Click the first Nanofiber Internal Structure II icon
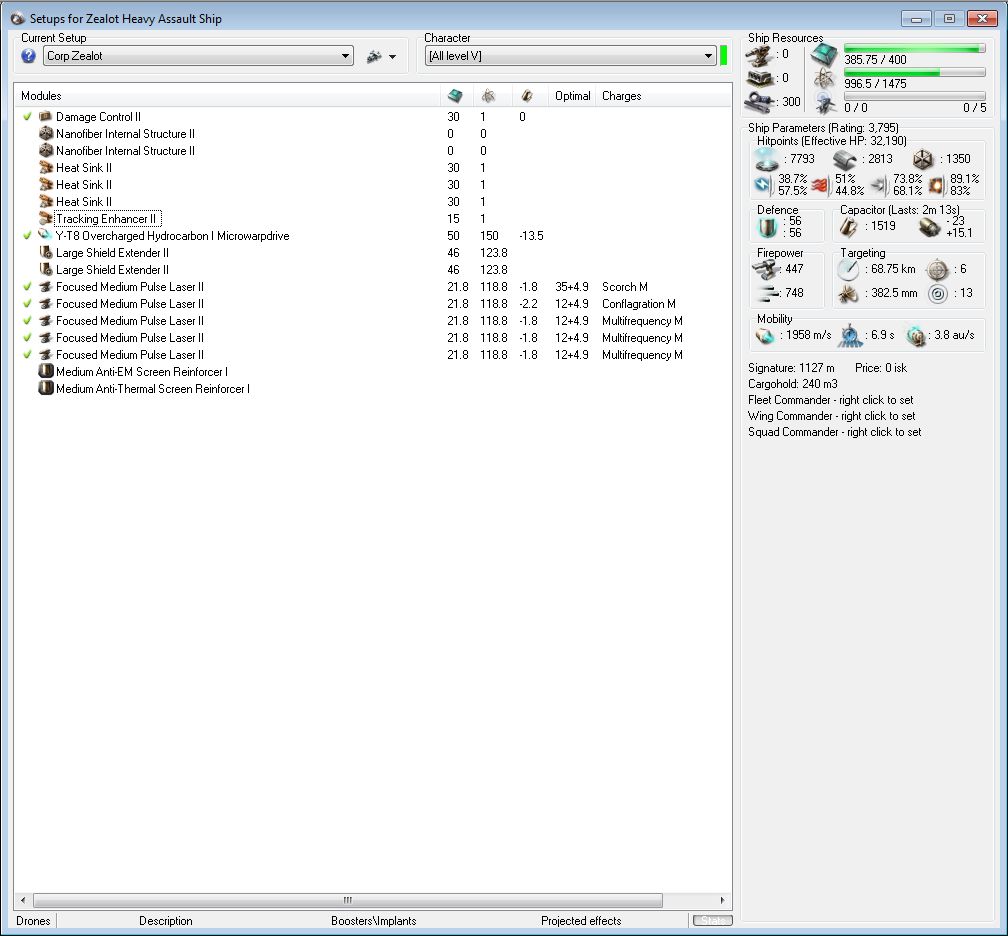 tap(46, 134)
